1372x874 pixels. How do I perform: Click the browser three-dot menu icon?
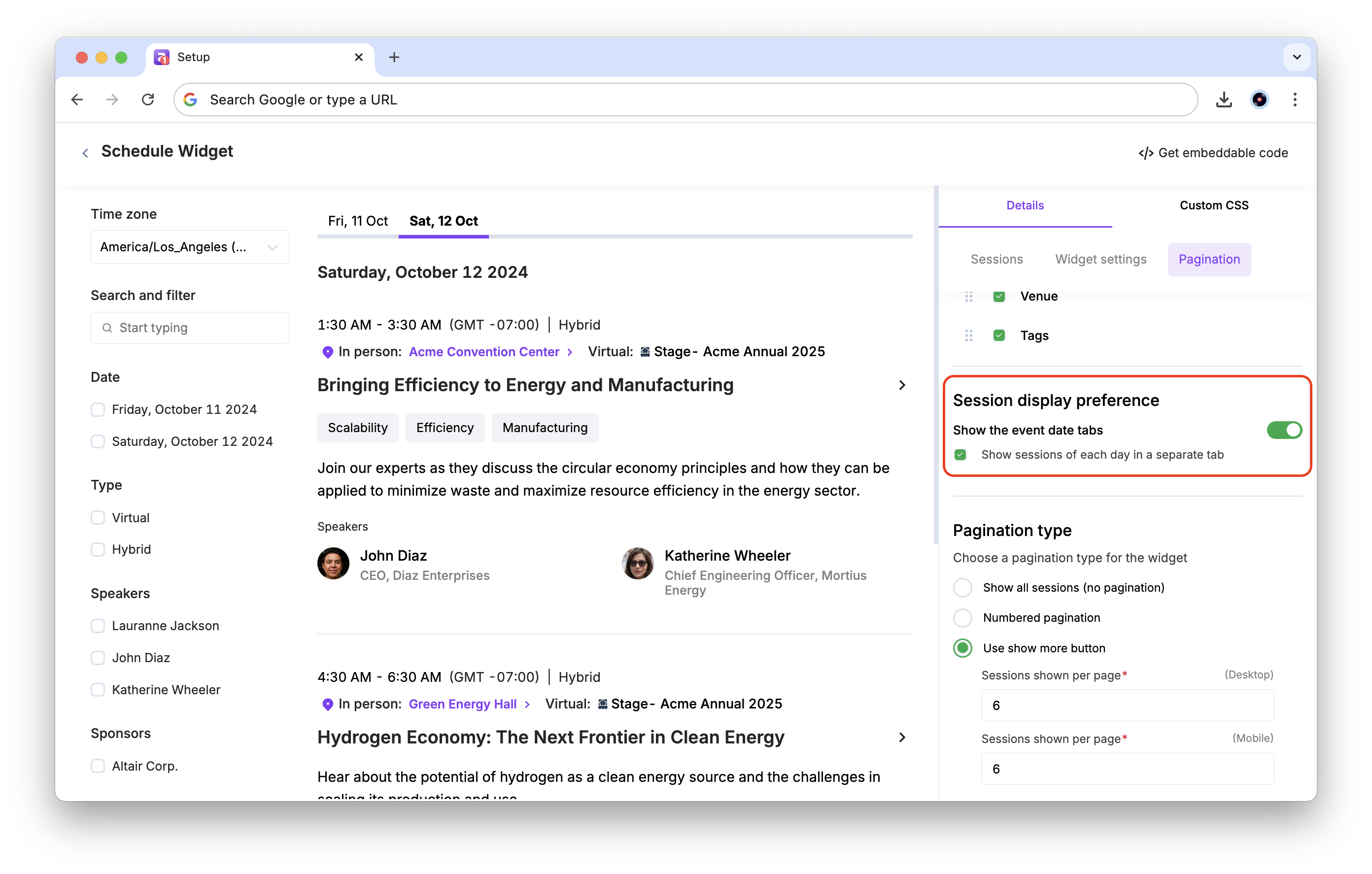coord(1295,100)
